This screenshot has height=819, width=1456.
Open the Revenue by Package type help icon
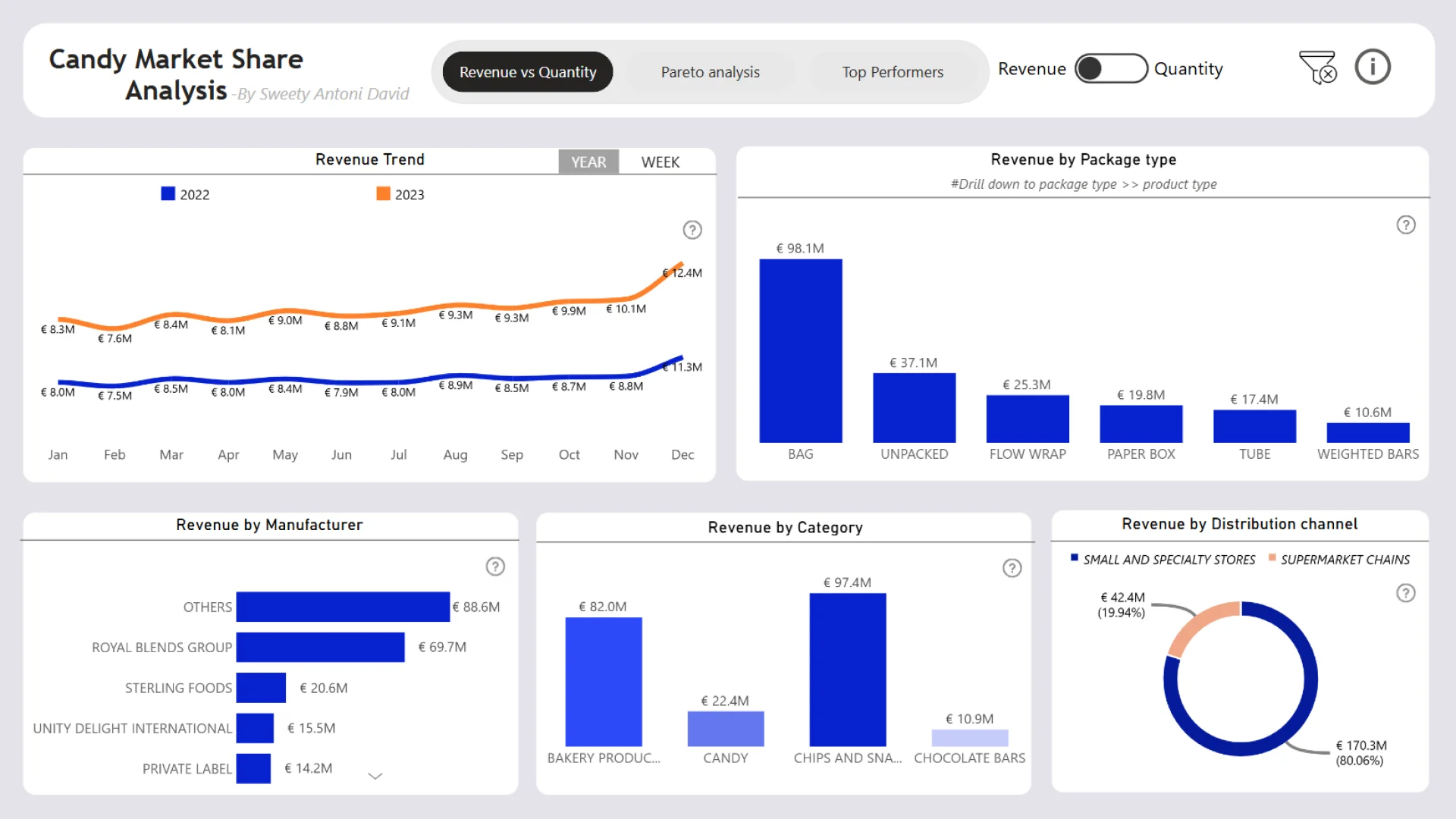(1406, 225)
